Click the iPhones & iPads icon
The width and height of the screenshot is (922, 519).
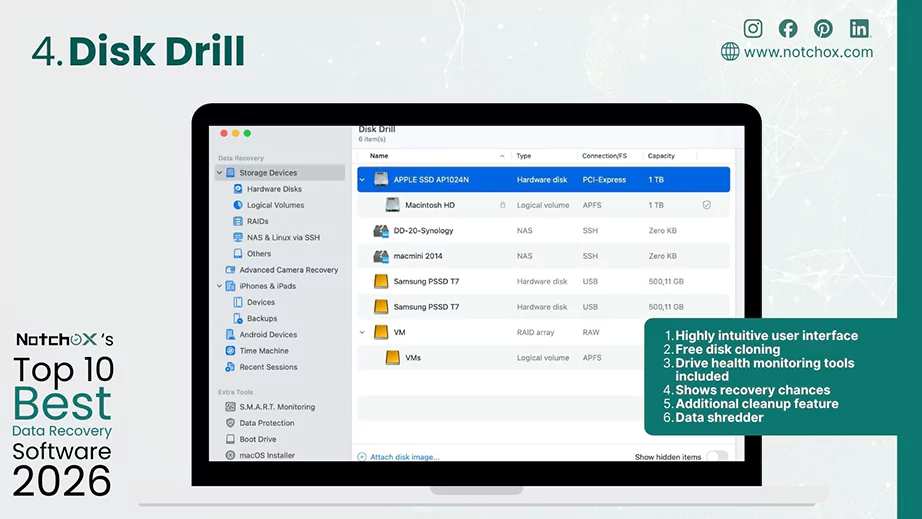tap(230, 286)
